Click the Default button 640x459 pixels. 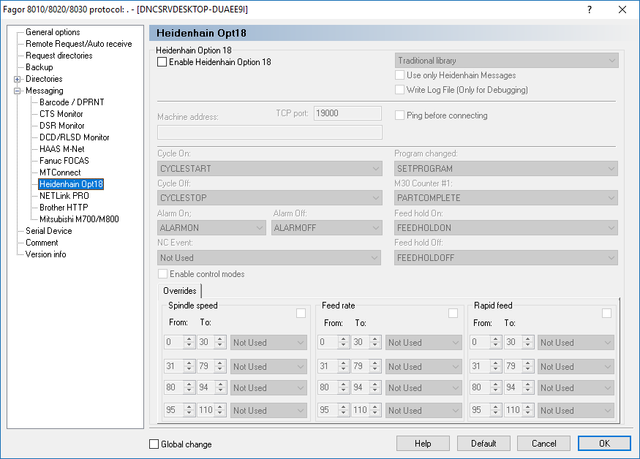[x=483, y=443]
